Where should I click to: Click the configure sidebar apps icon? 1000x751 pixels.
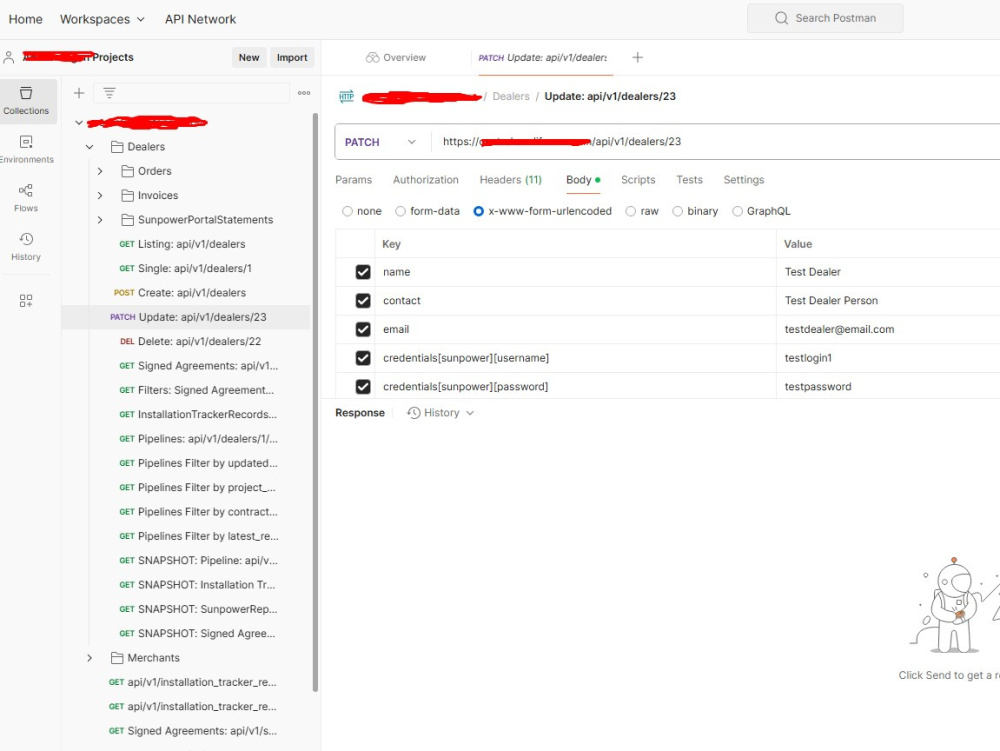[26, 300]
